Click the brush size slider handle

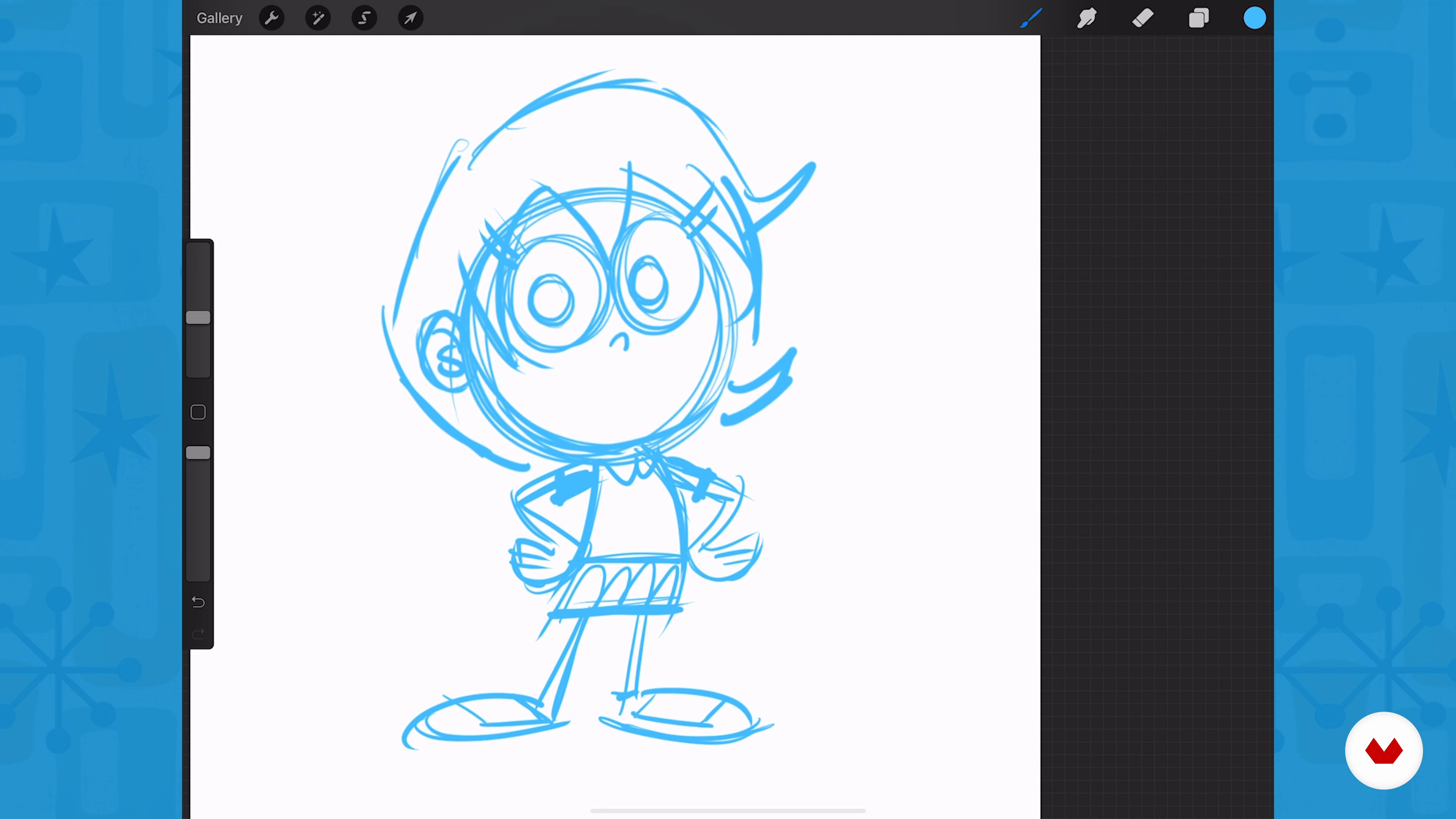click(198, 318)
